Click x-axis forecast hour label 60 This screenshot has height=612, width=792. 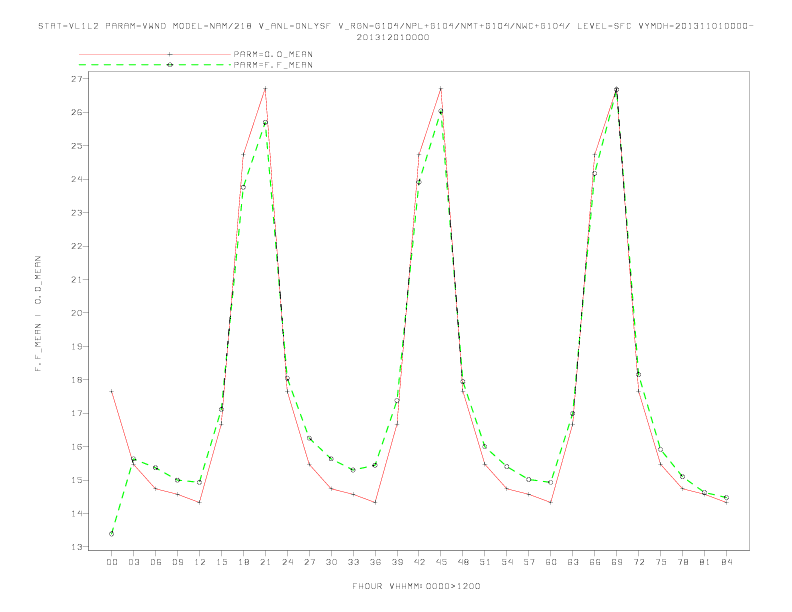(551, 562)
